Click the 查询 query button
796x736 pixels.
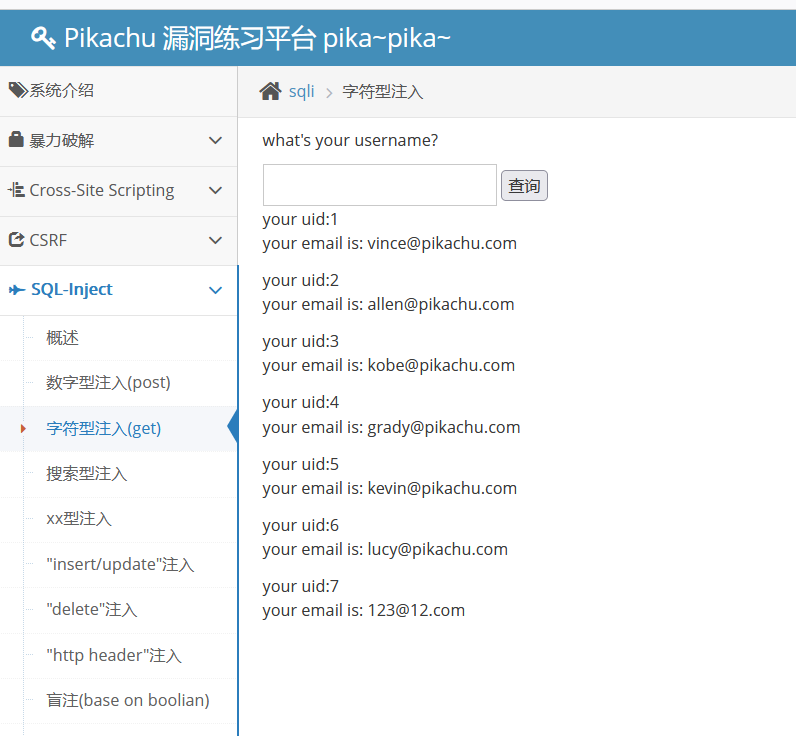pyautogui.click(x=524, y=186)
